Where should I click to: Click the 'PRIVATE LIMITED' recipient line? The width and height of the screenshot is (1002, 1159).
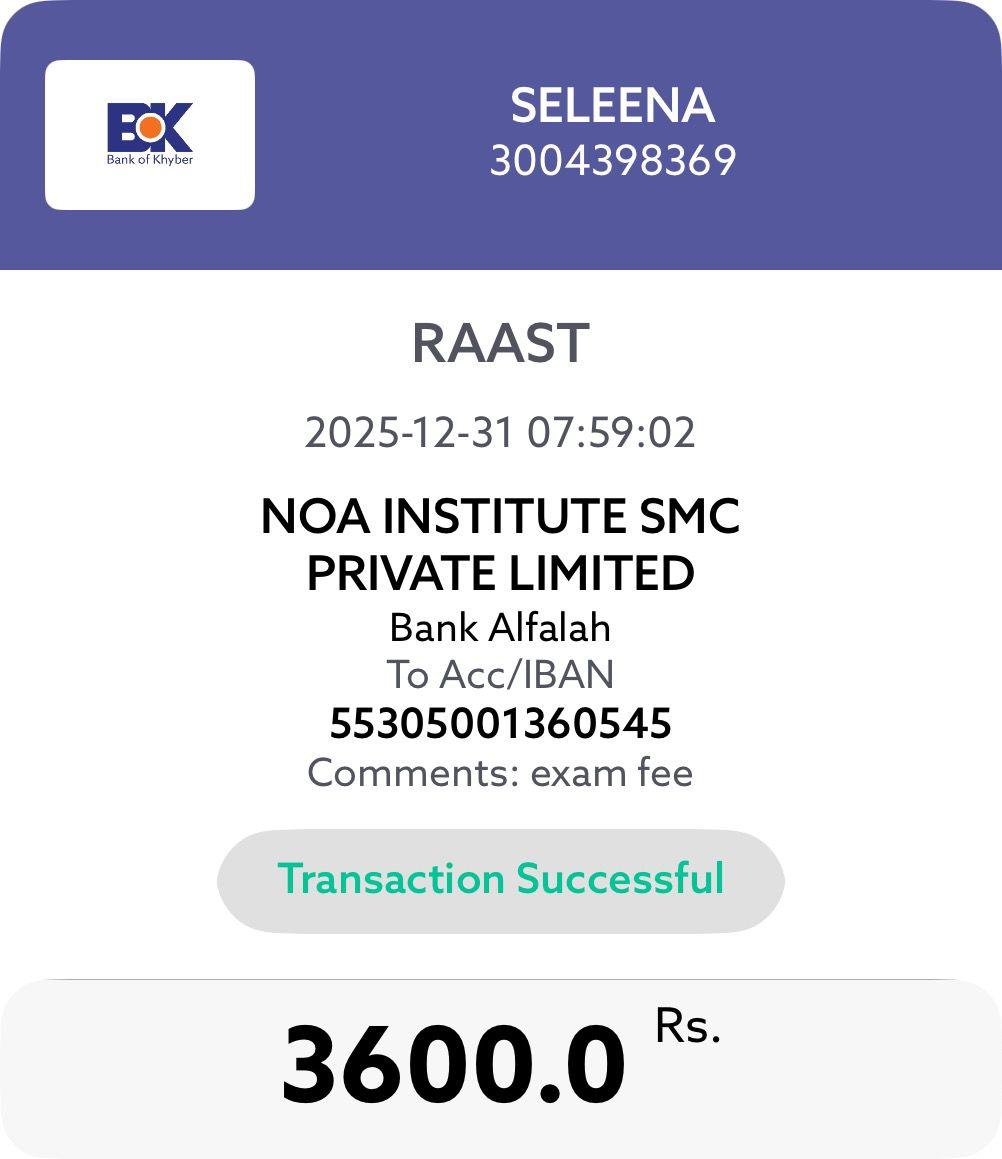point(500,574)
